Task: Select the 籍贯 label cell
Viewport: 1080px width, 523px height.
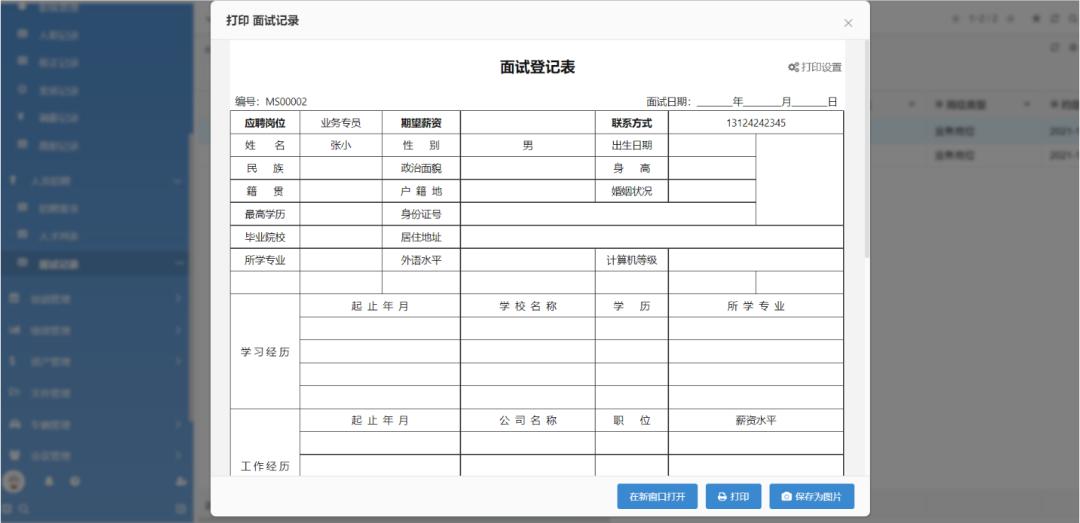Action: tap(265, 191)
